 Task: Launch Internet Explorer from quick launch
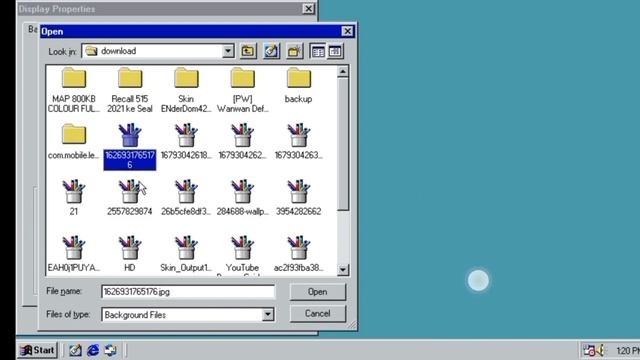point(93,350)
